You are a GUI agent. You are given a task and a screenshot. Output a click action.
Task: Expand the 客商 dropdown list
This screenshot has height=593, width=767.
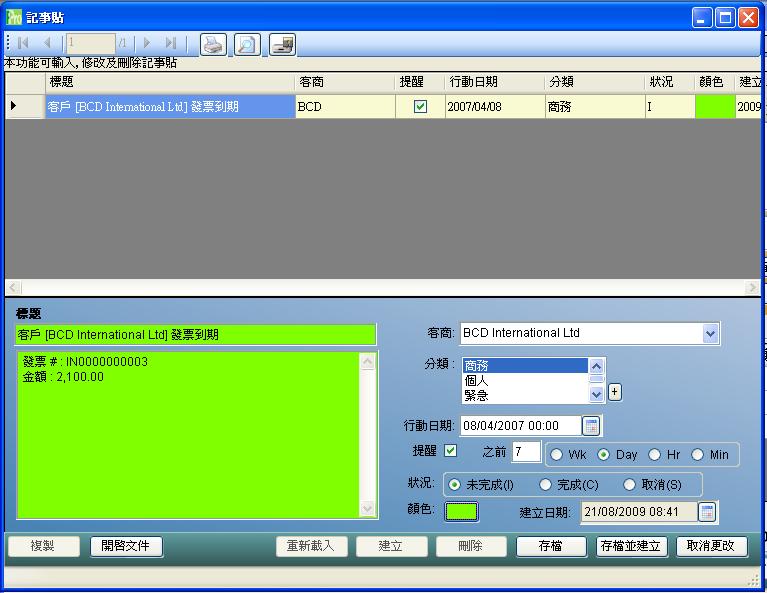(710, 333)
